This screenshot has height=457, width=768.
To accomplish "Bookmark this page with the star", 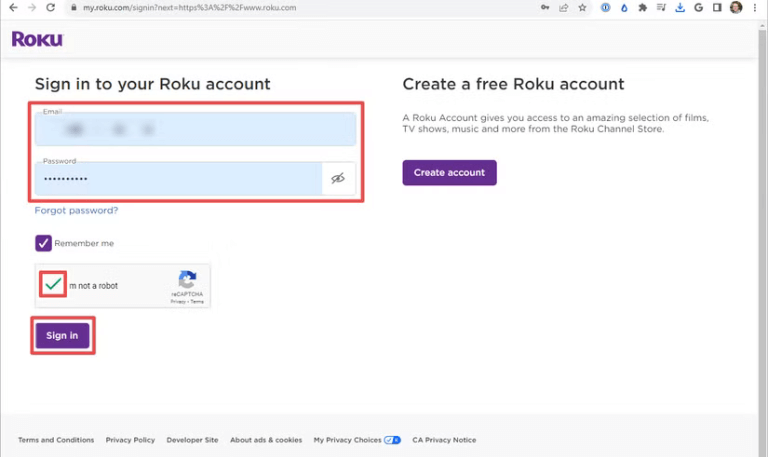I will click(x=582, y=8).
